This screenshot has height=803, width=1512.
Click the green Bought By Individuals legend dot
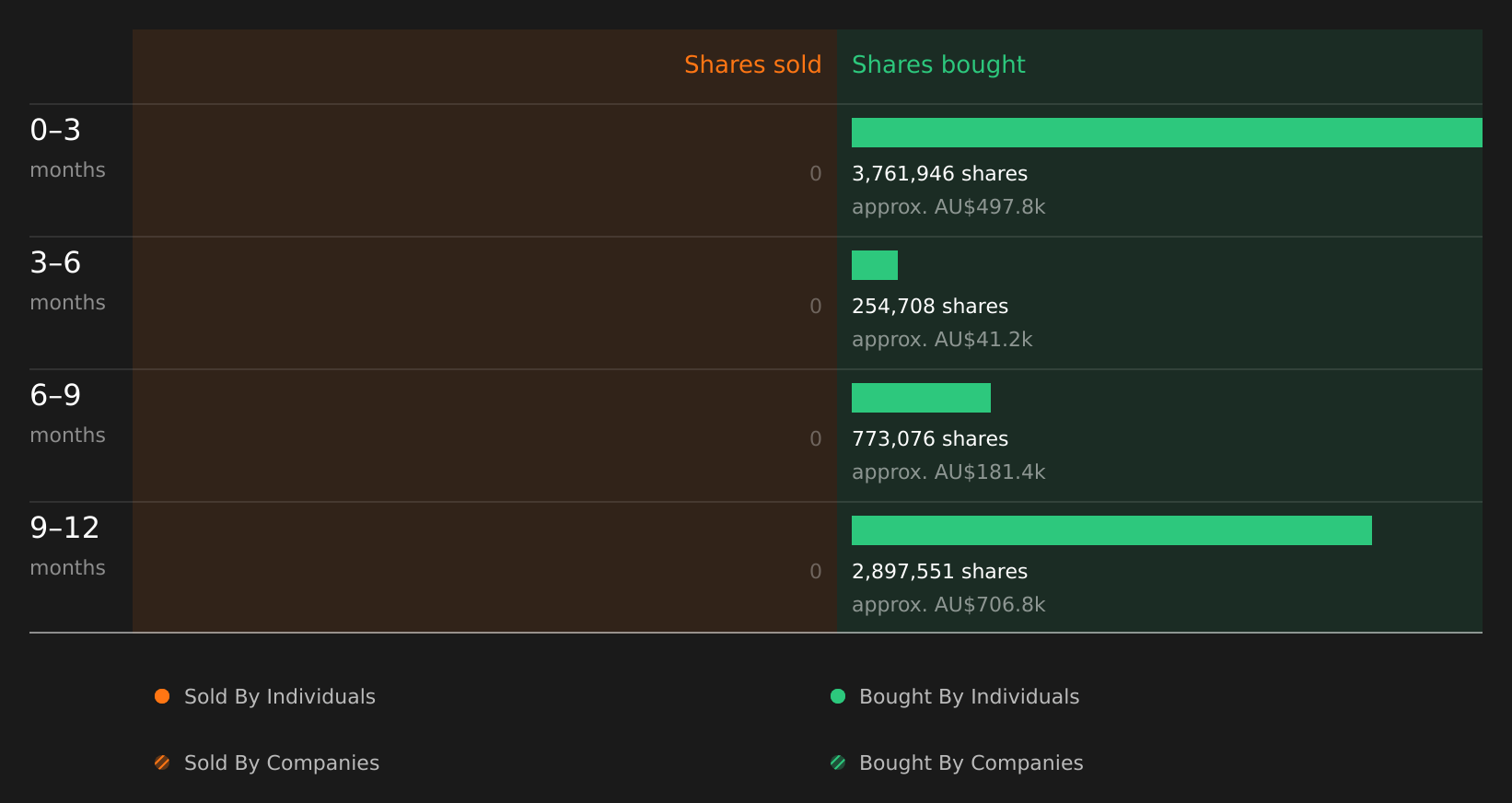click(x=838, y=696)
